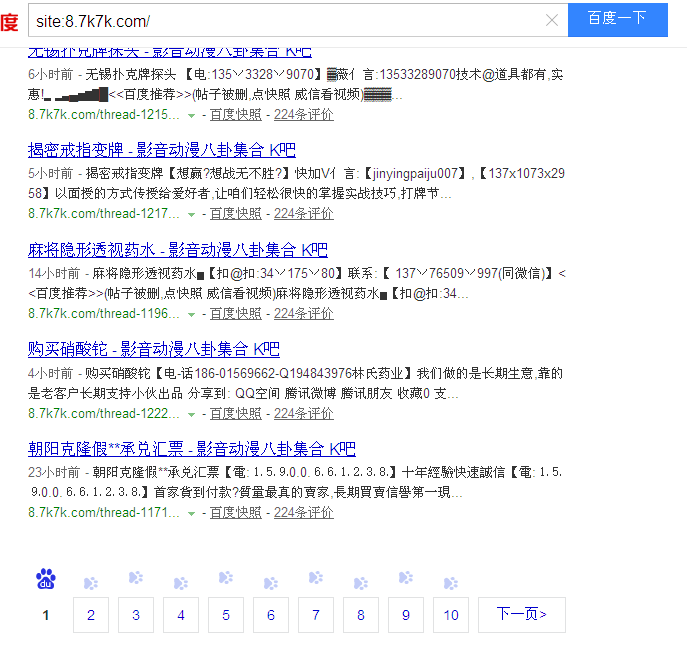
Task: Open 224条评价 for the thread-1222 result
Action: pyautogui.click(x=304, y=414)
